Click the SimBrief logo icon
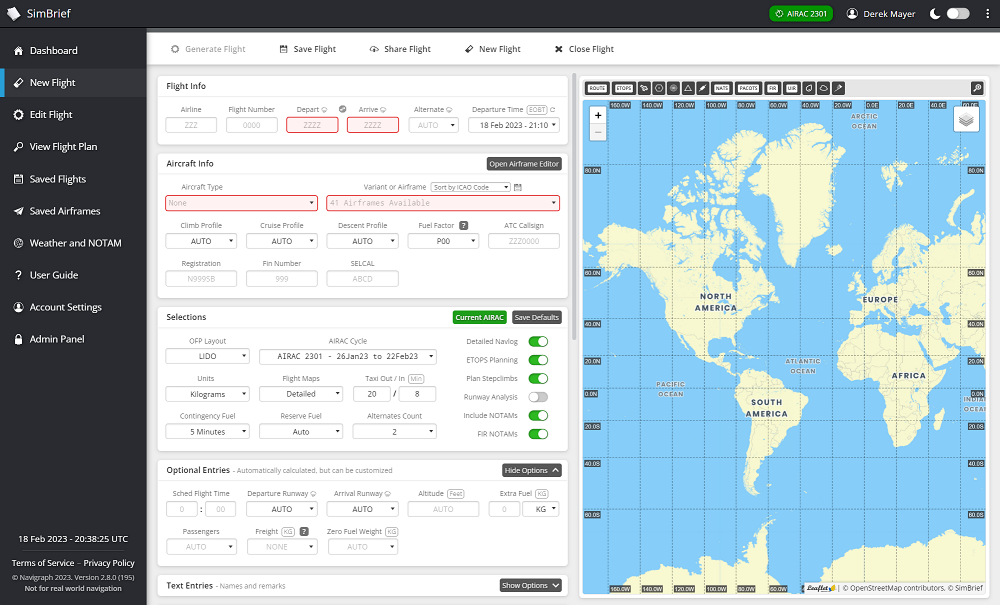The height and width of the screenshot is (605, 1000). 13,13
